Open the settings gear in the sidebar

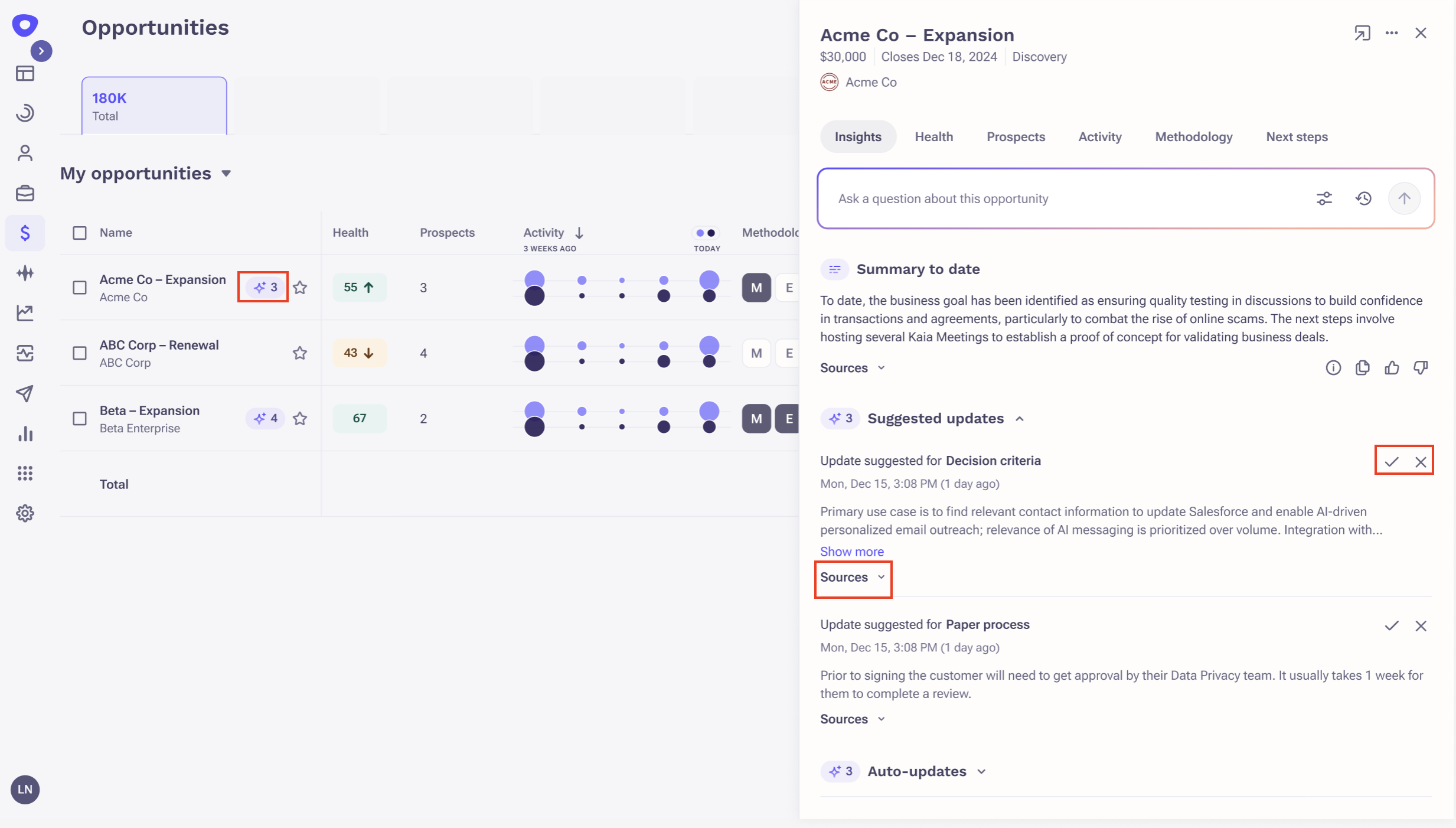click(25, 513)
